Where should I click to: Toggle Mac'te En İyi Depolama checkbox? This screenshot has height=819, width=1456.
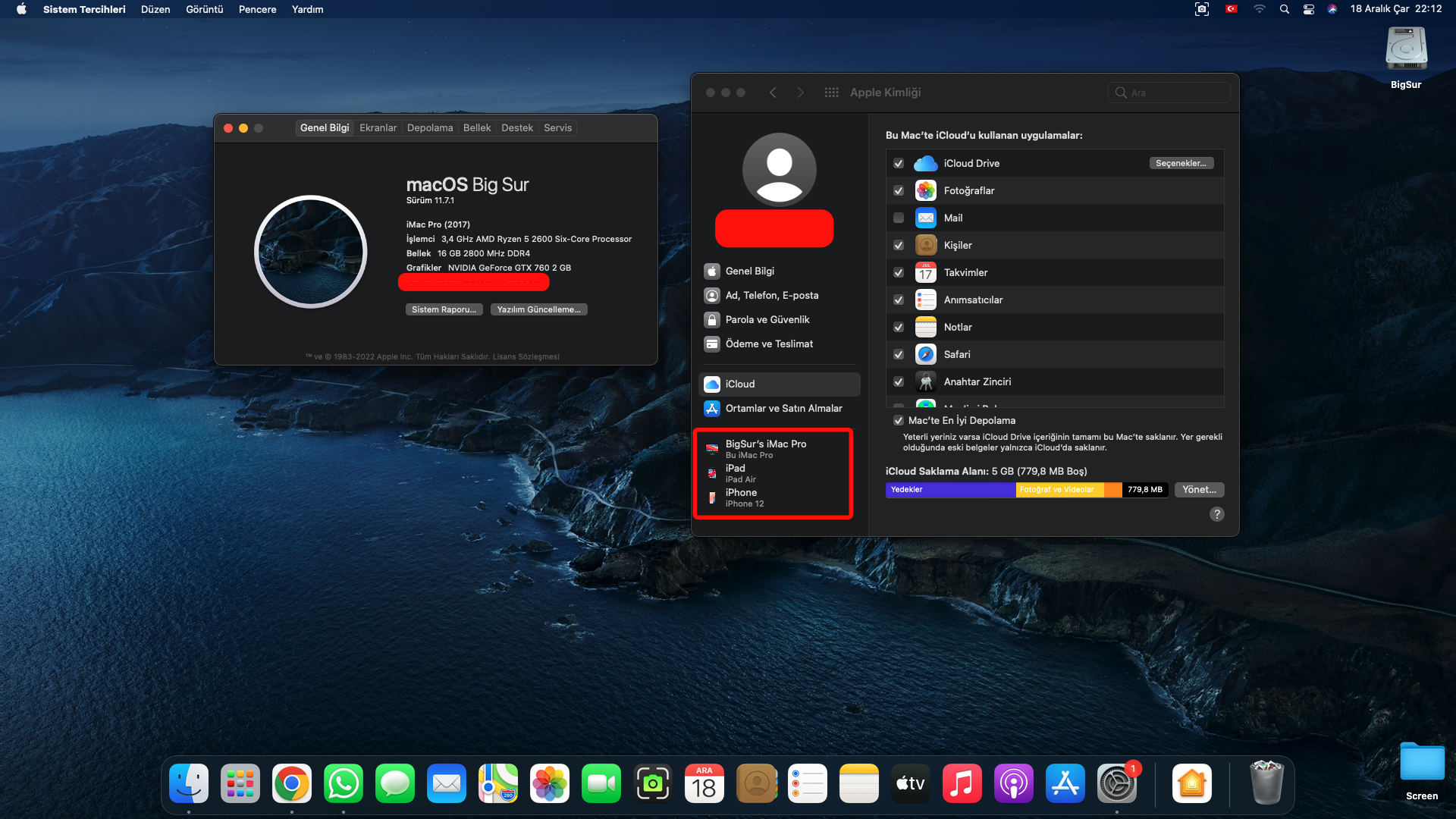pos(899,421)
